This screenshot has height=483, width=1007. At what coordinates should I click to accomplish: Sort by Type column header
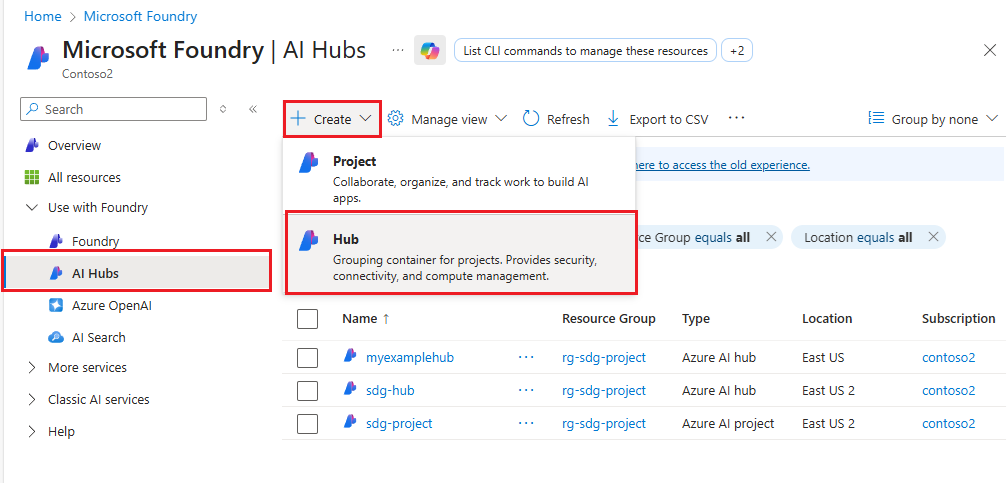point(695,319)
